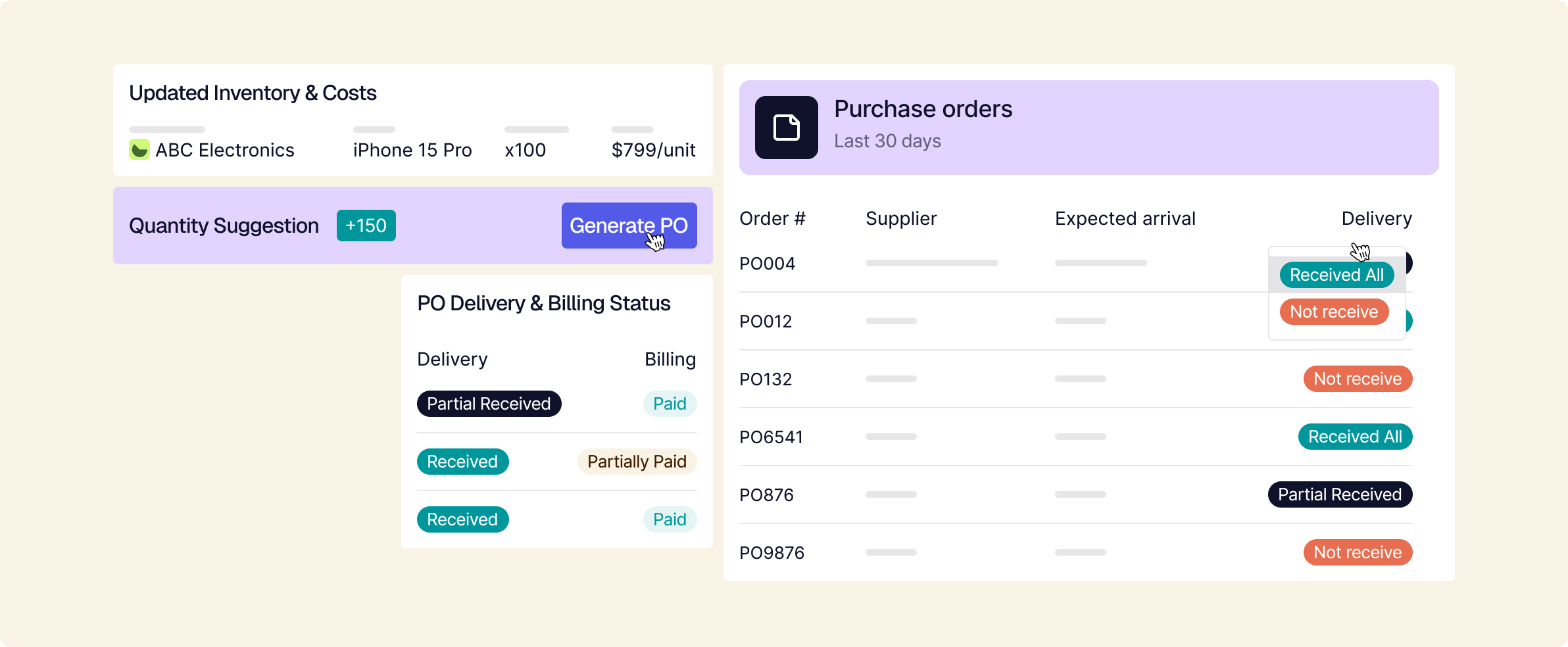This screenshot has width=1568, height=647.
Task: Click the iPhone 15 Pro product entry
Action: click(x=412, y=150)
